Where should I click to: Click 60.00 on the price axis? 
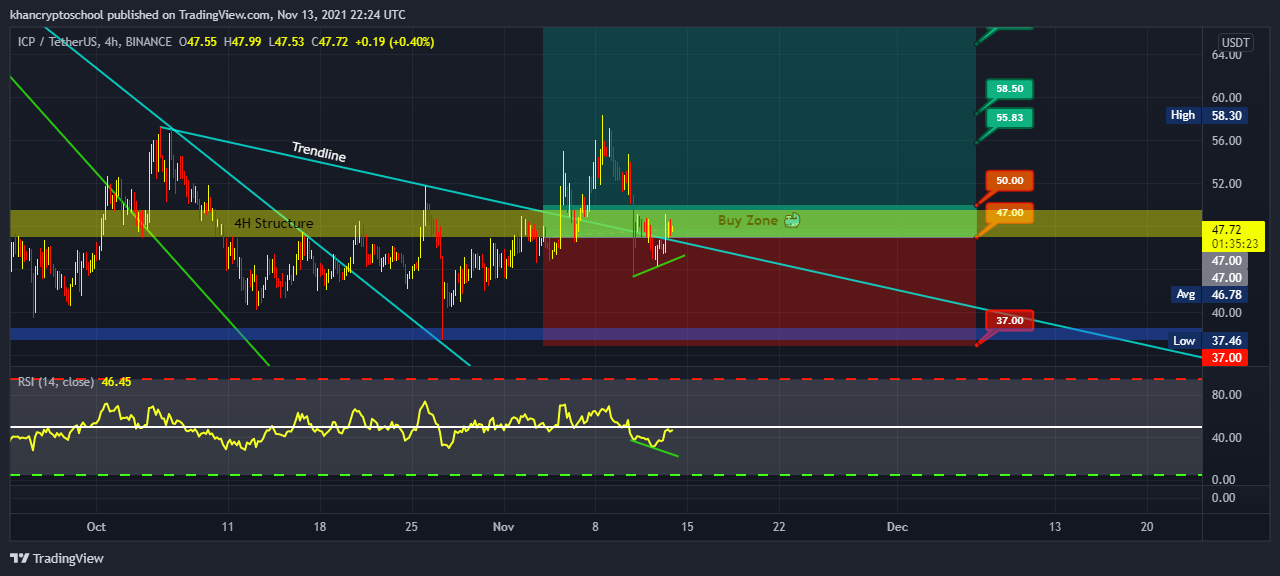(1227, 97)
